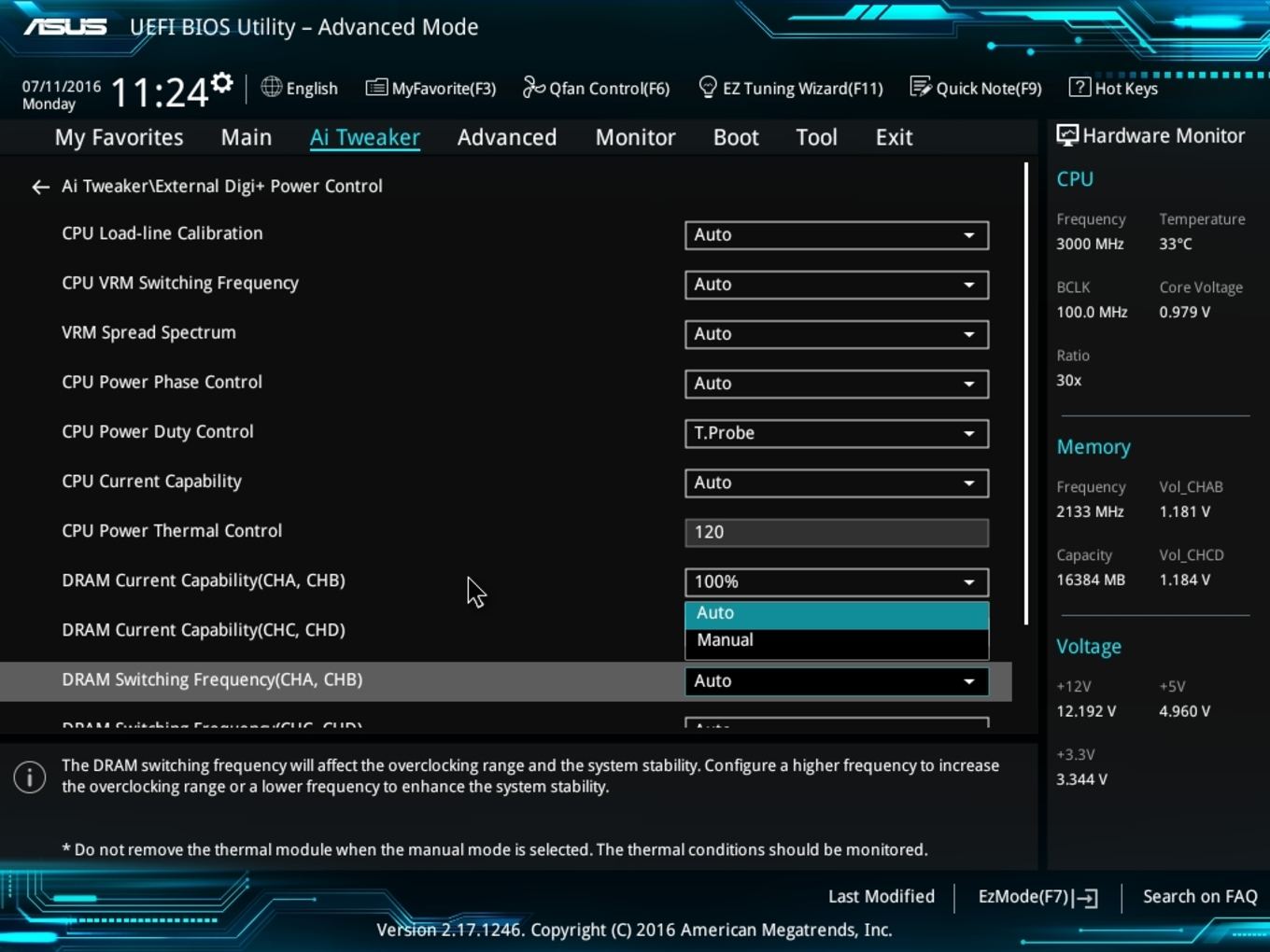Open CPU Power Phase Control dropdown
Screen dimensions: 1270x952
[x=837, y=384]
